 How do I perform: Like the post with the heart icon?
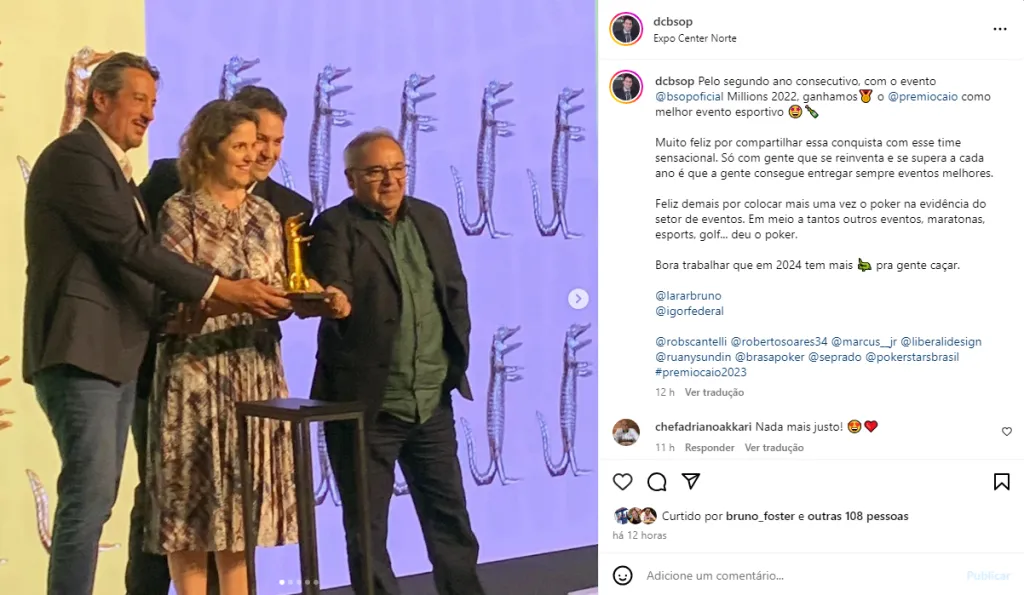click(622, 482)
